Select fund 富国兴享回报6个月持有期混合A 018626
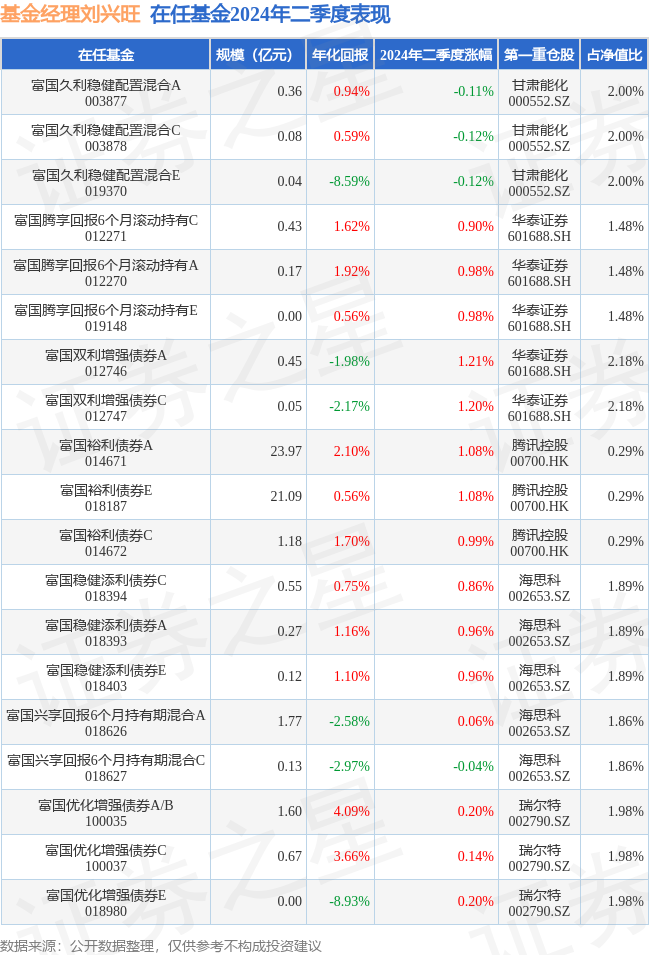 tap(106, 722)
